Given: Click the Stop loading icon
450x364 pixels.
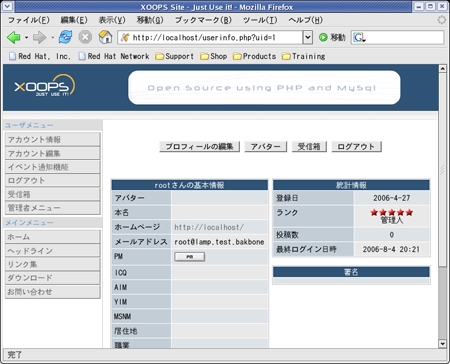Looking at the screenshot, I should (x=85, y=37).
